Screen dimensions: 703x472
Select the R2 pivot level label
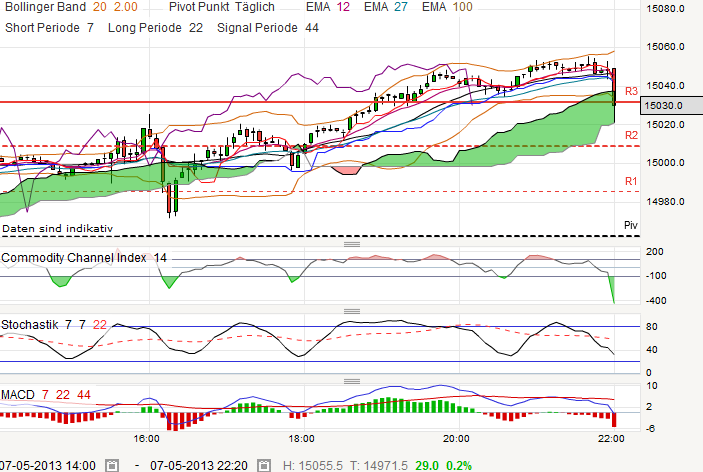click(631, 135)
